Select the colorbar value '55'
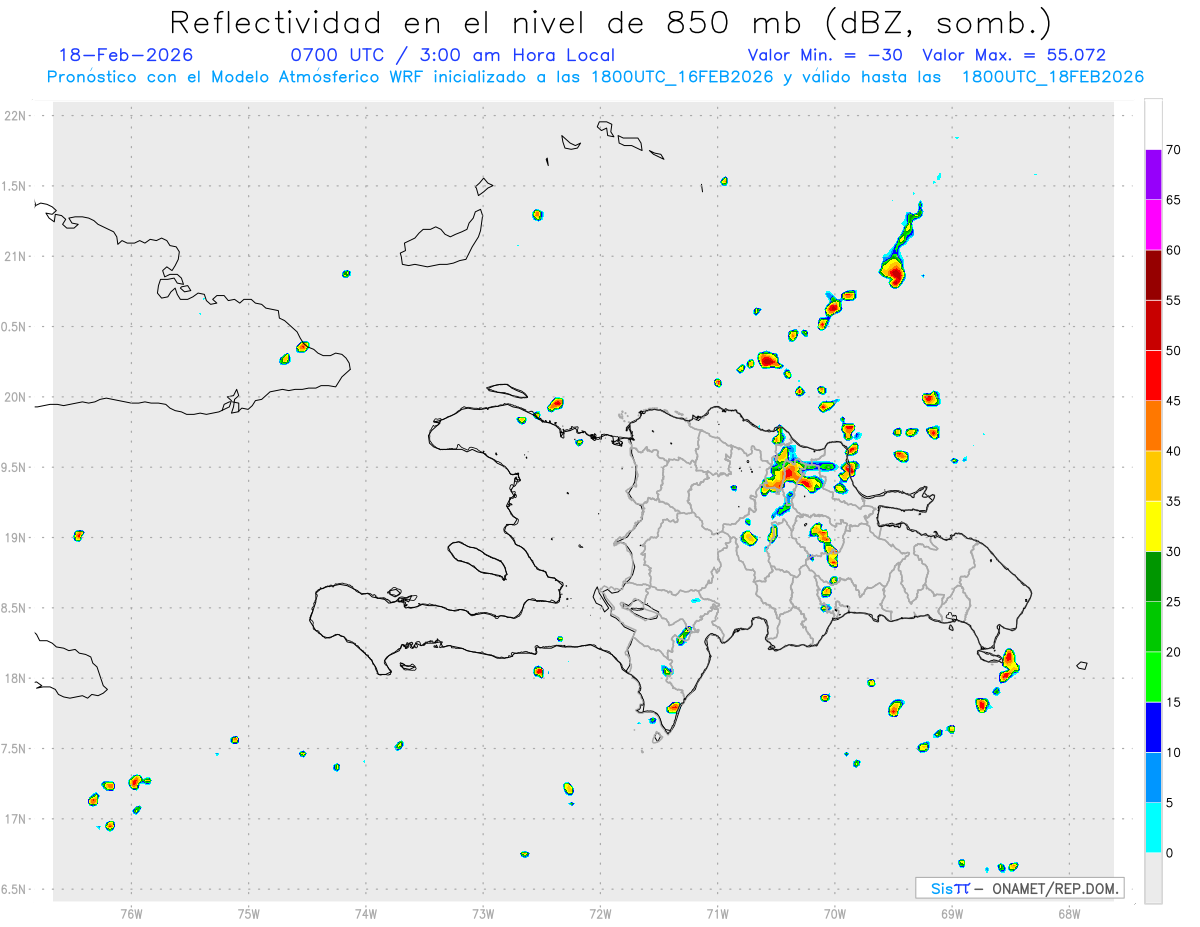 coord(1173,300)
